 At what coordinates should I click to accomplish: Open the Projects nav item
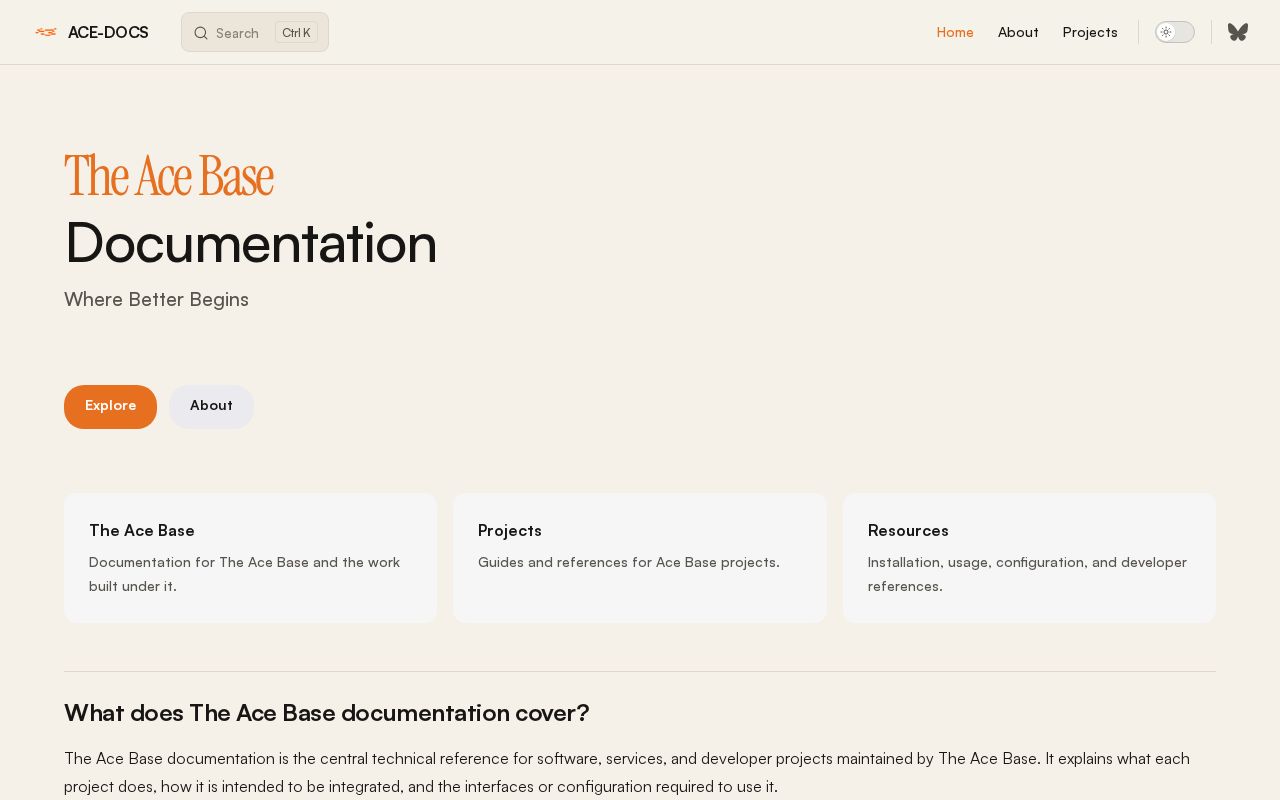[1090, 32]
